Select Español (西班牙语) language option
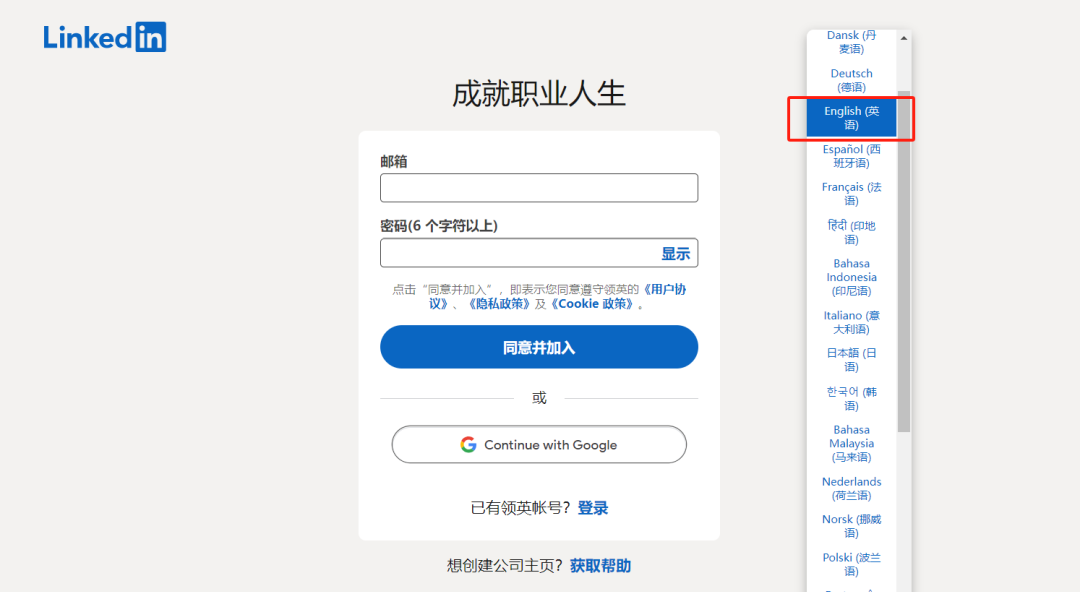Viewport: 1080px width, 592px height. pyautogui.click(x=851, y=156)
